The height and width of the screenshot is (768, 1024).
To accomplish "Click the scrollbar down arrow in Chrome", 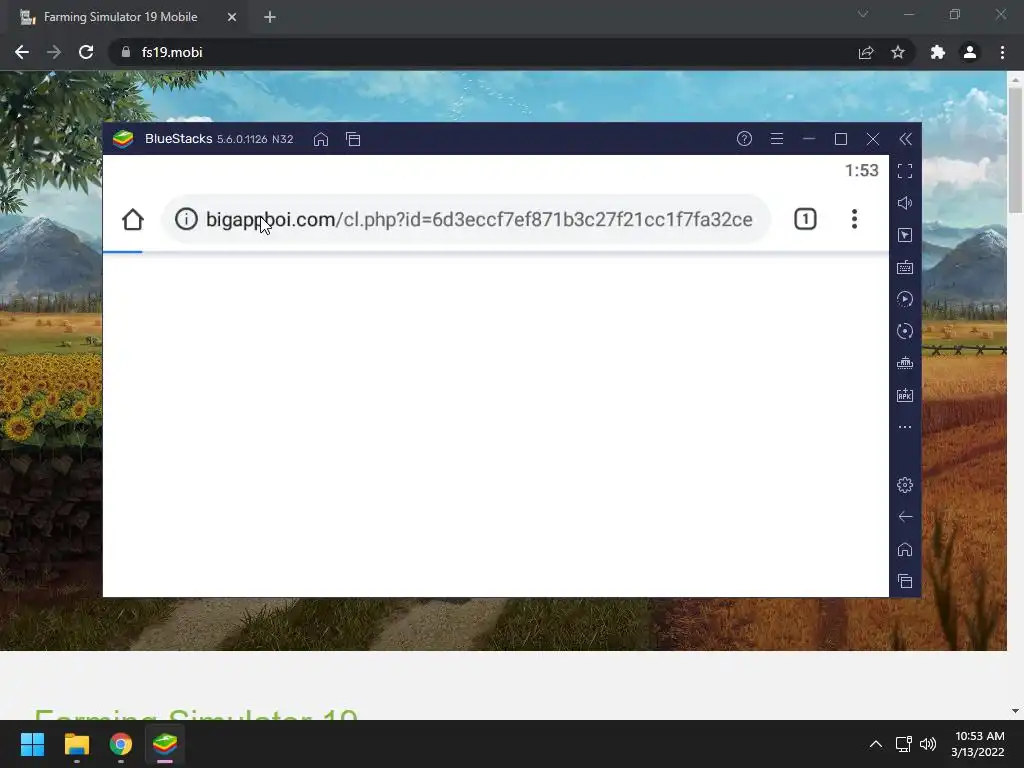I will tap(1015, 711).
